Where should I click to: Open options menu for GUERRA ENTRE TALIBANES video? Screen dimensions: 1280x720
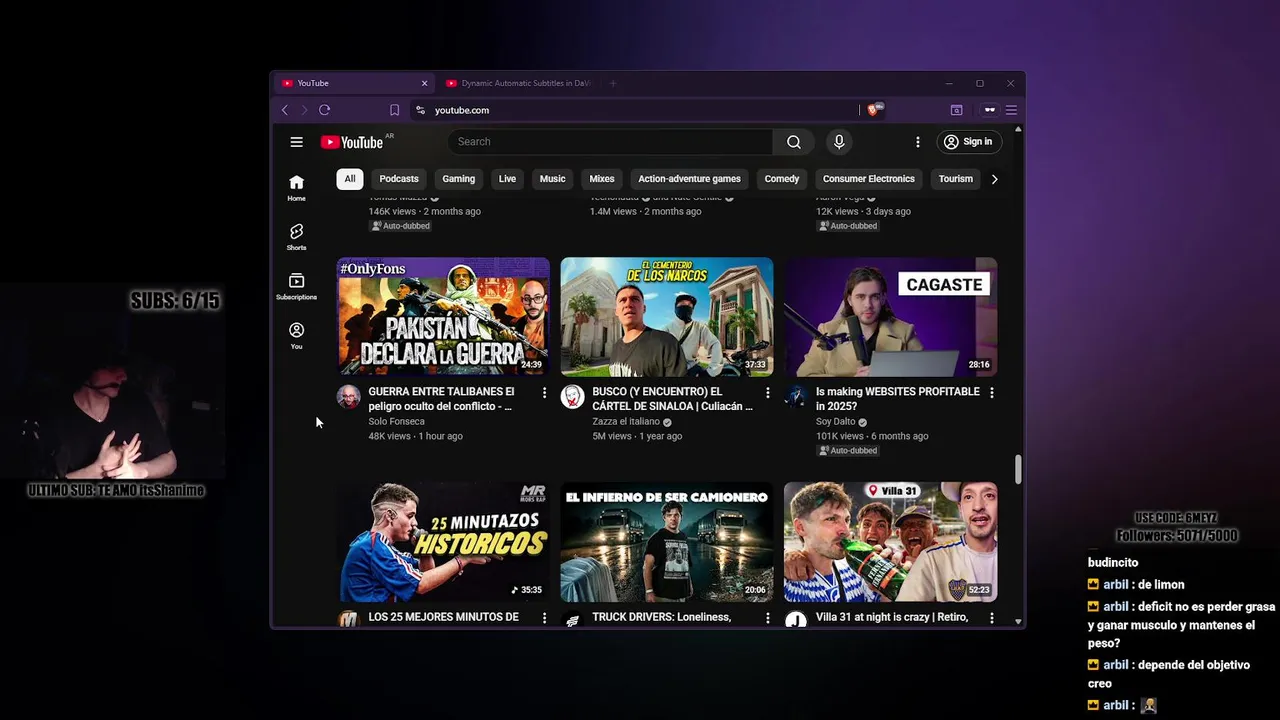(544, 393)
